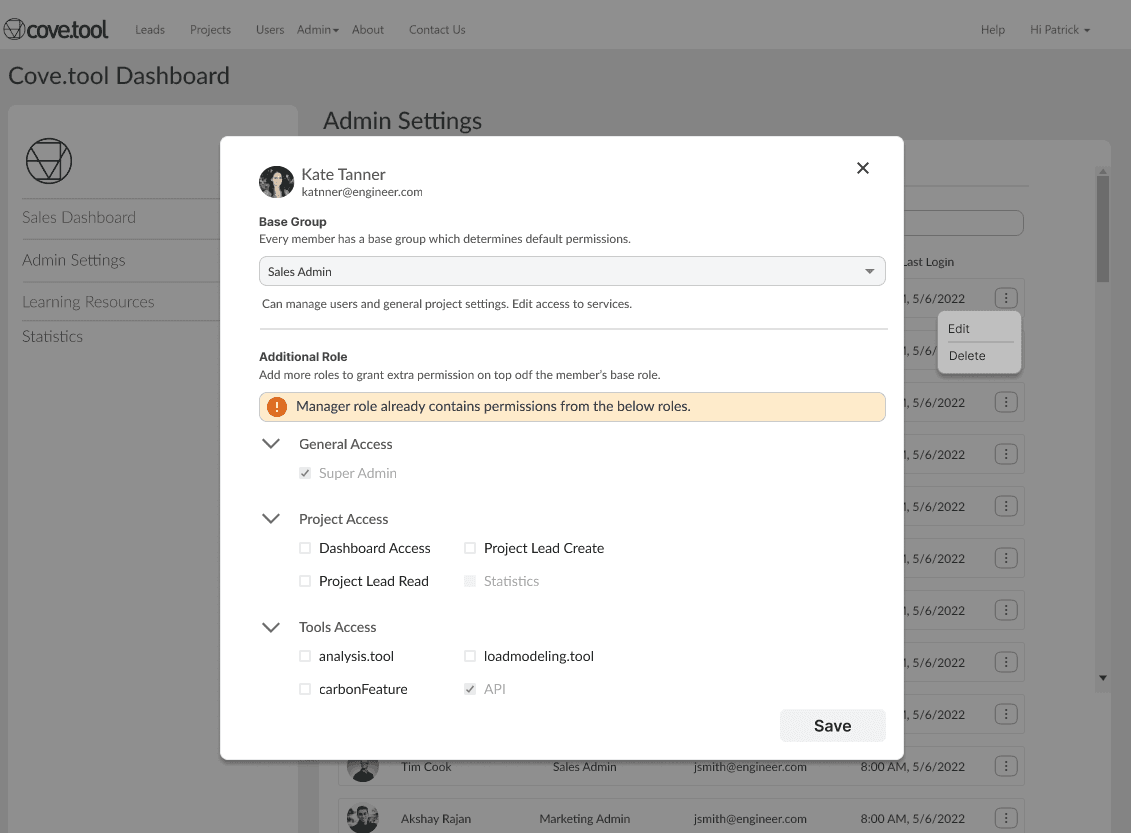Choose Edit from the row context menu
Screen dimensions: 1131x833
pyautogui.click(x=959, y=329)
